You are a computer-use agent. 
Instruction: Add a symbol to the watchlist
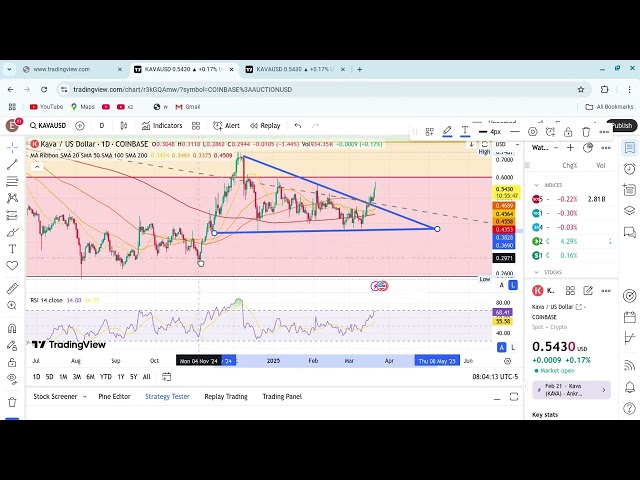570,148
